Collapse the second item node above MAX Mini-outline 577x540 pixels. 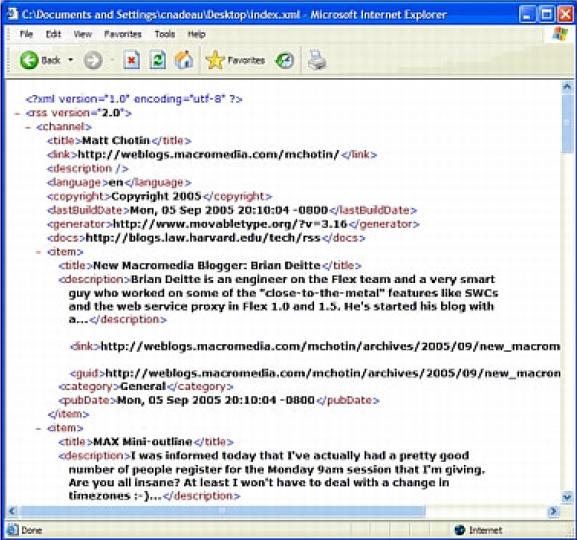coord(39,428)
